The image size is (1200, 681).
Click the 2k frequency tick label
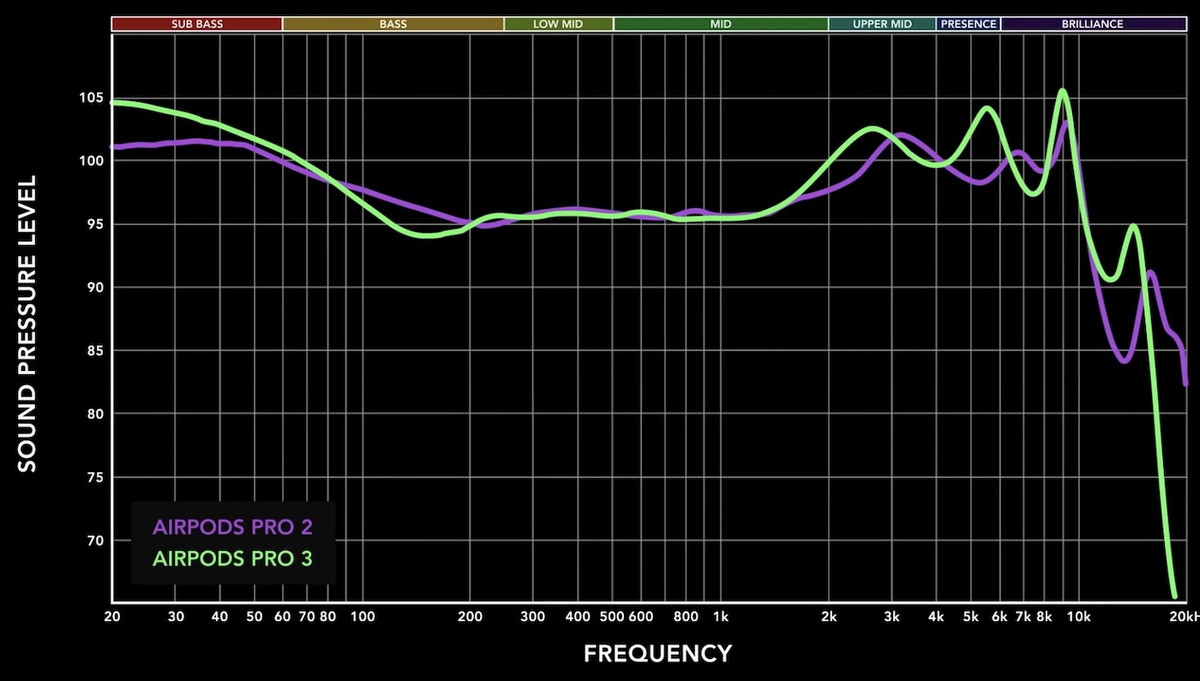829,616
